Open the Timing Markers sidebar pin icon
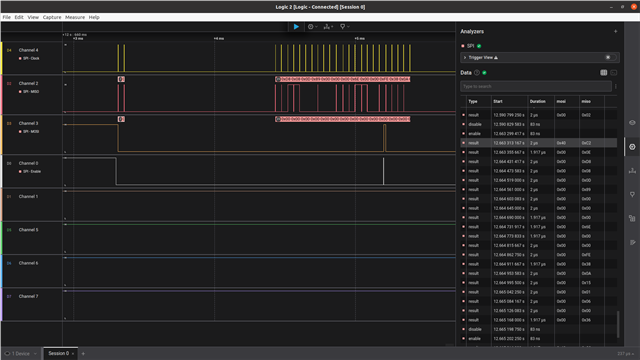This screenshot has height=360, width=640. pos(632,195)
